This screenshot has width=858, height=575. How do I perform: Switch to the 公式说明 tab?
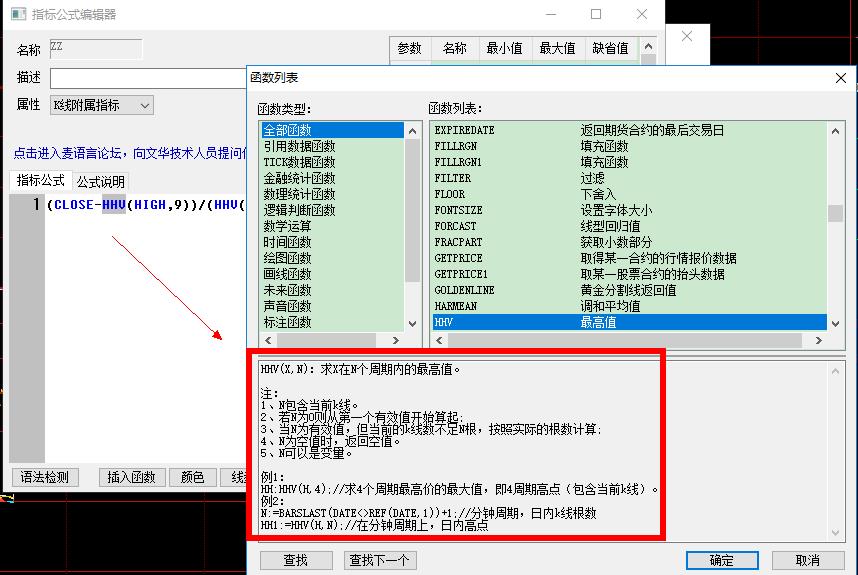101,182
